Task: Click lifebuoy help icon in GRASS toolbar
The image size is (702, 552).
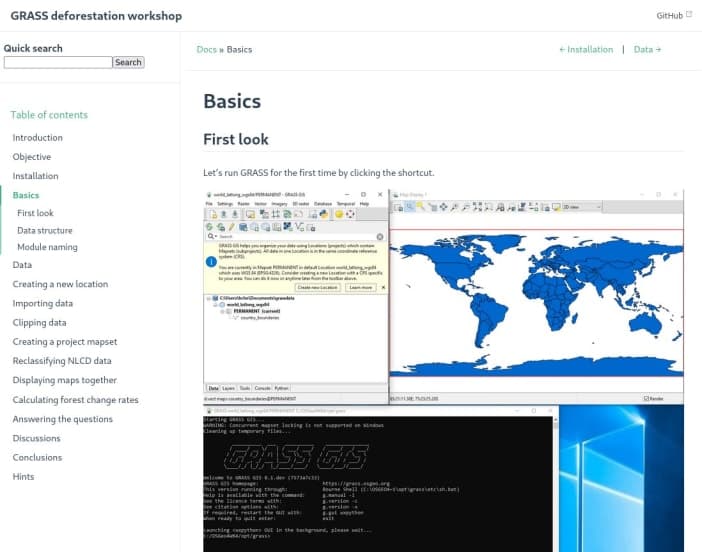Action: (x=351, y=214)
